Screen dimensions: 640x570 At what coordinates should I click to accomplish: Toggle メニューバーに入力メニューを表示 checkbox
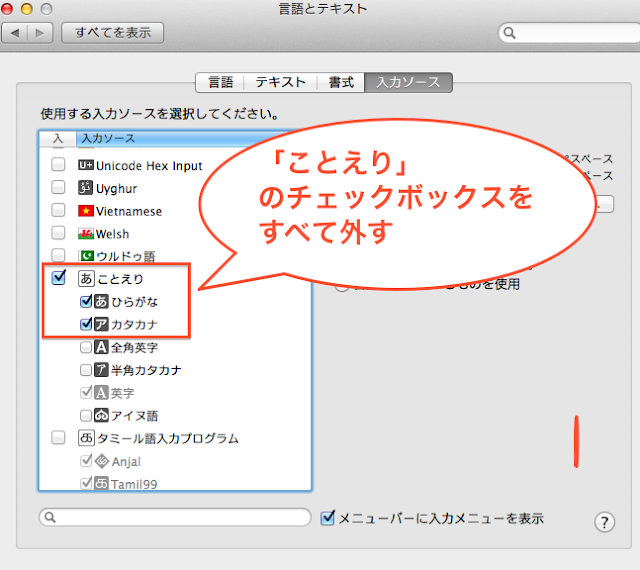click(x=328, y=518)
